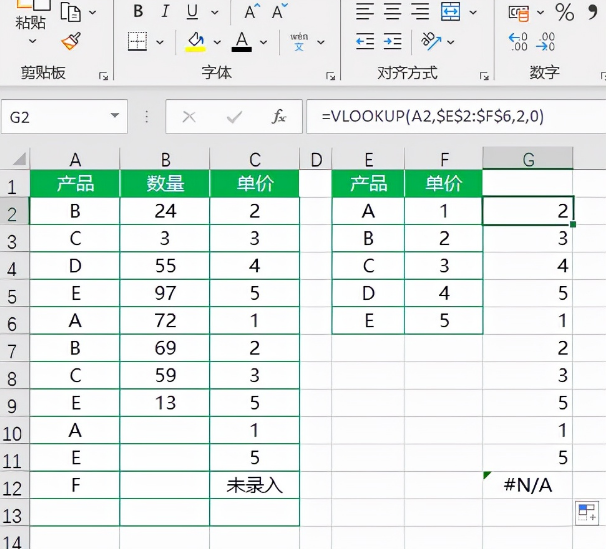Open the Paste (粘贴) dropdown arrow
The width and height of the screenshot is (610, 551).
click(x=33, y=40)
